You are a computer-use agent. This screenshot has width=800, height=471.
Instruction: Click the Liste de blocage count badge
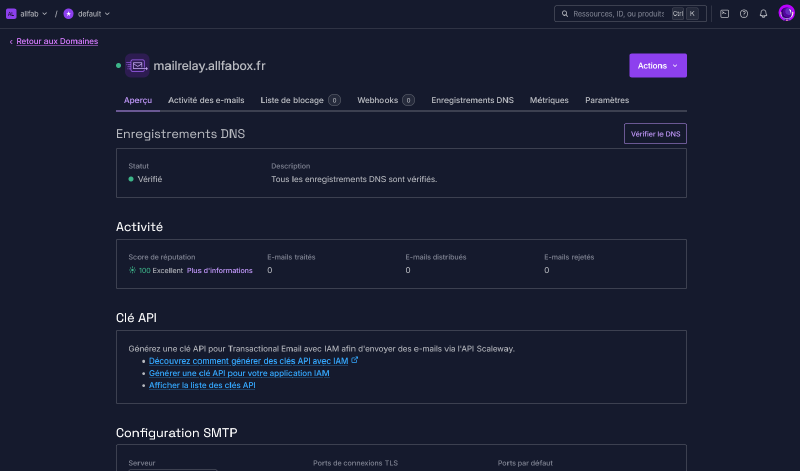tap(334, 100)
